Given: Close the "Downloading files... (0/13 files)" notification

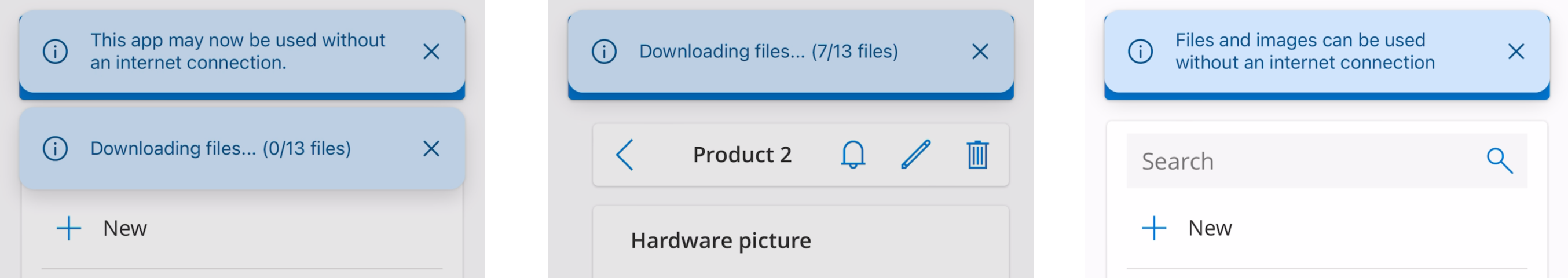Looking at the screenshot, I should [431, 148].
